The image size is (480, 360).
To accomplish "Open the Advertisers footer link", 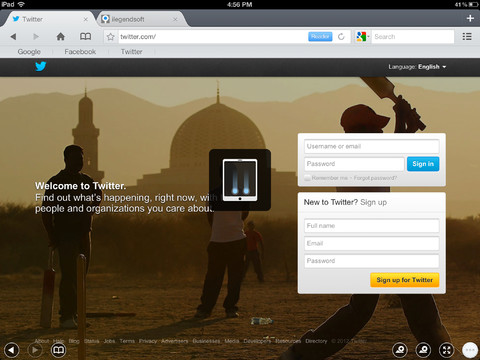I will (x=175, y=341).
